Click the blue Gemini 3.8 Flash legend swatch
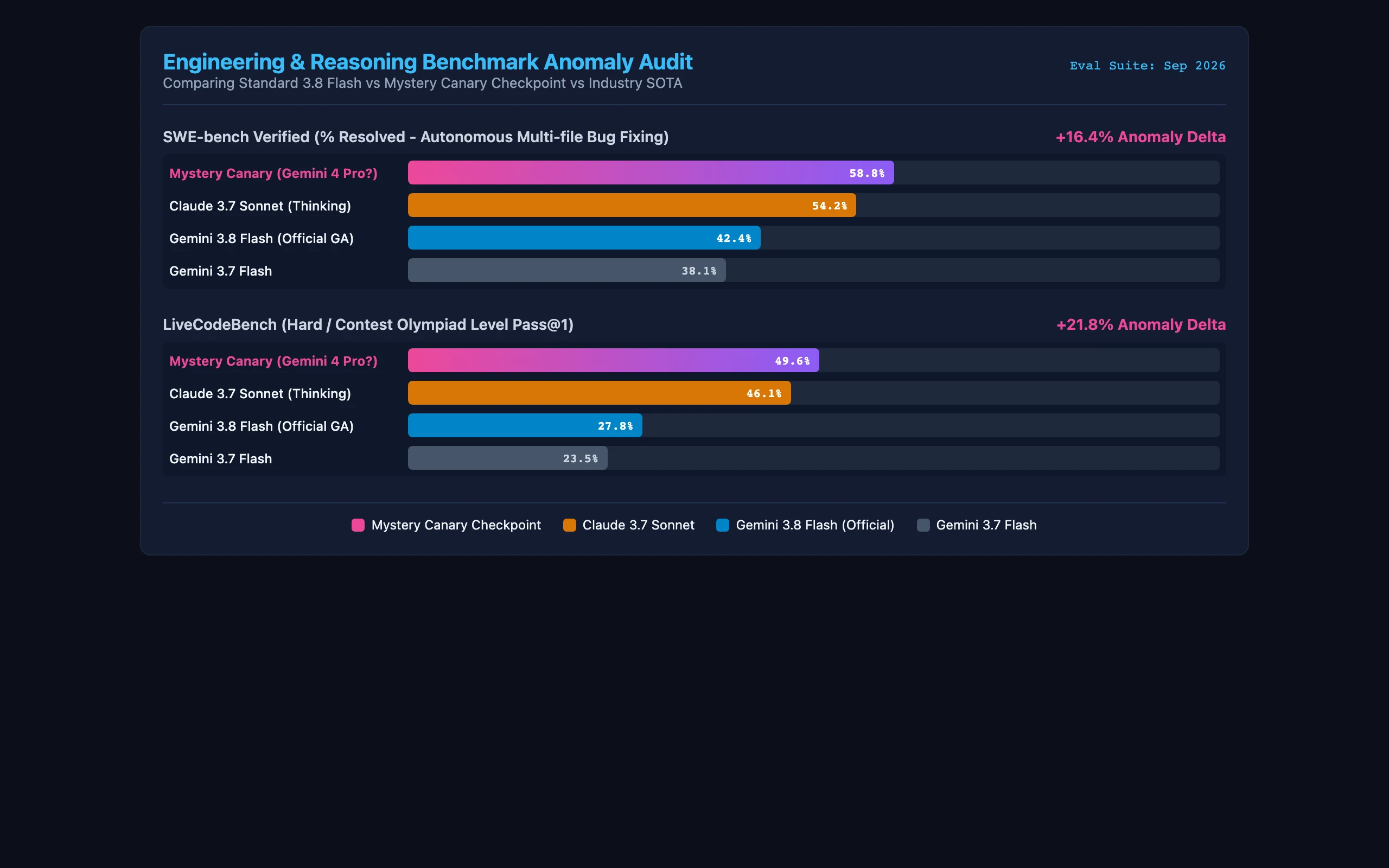This screenshot has width=1389, height=868. 723,525
